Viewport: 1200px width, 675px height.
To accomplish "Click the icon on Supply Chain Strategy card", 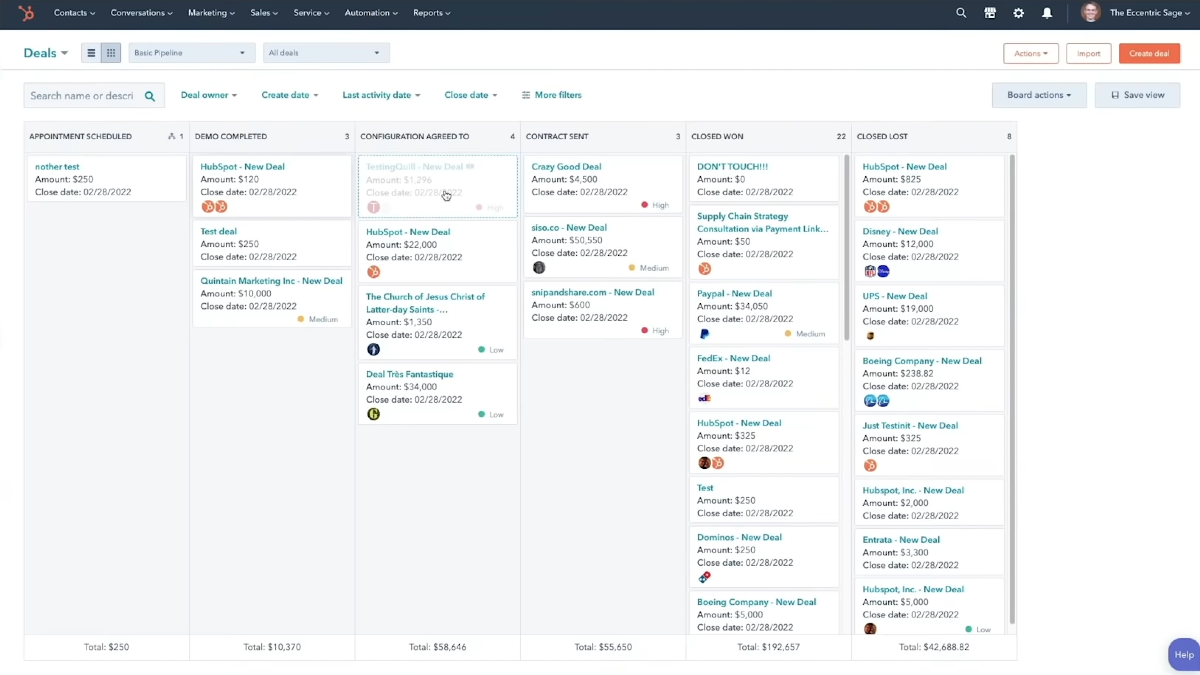I will (704, 269).
